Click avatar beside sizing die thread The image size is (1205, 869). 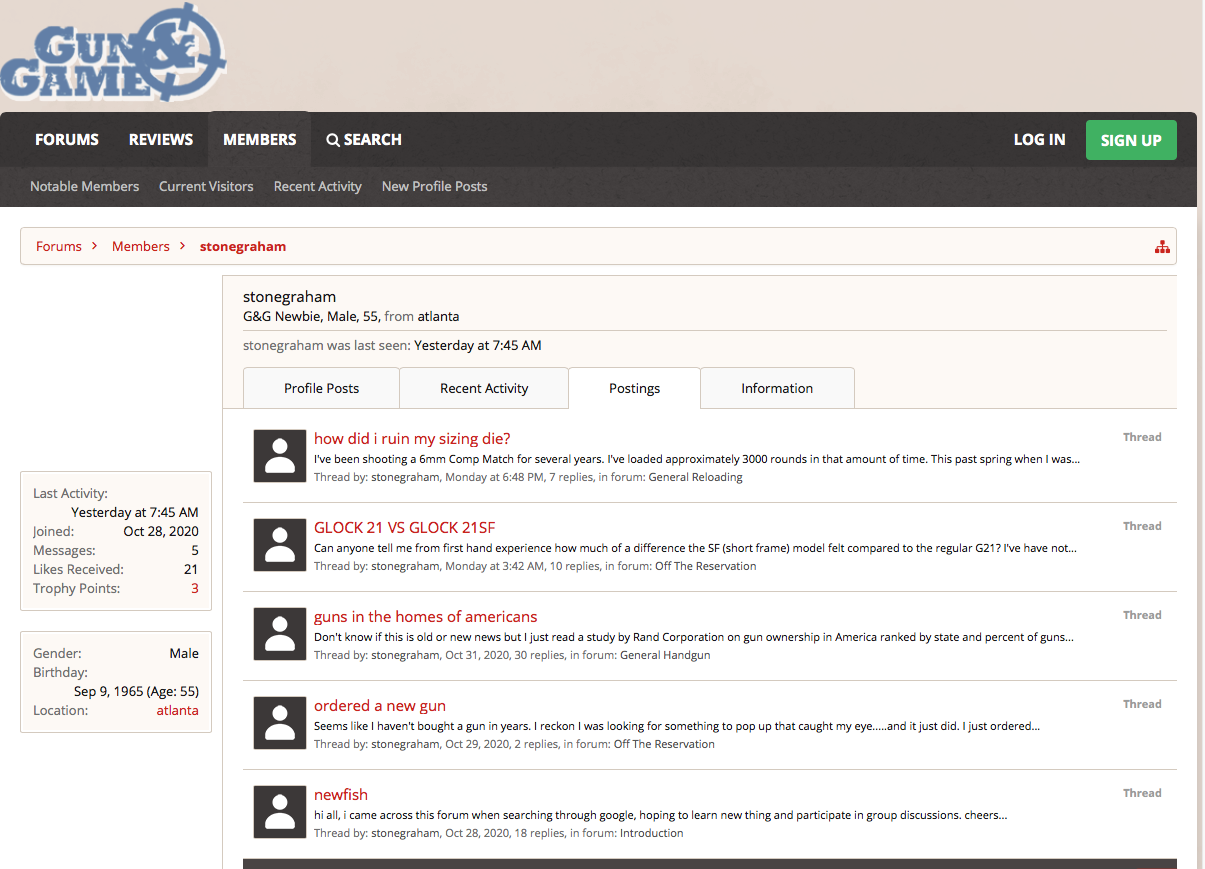tap(280, 456)
